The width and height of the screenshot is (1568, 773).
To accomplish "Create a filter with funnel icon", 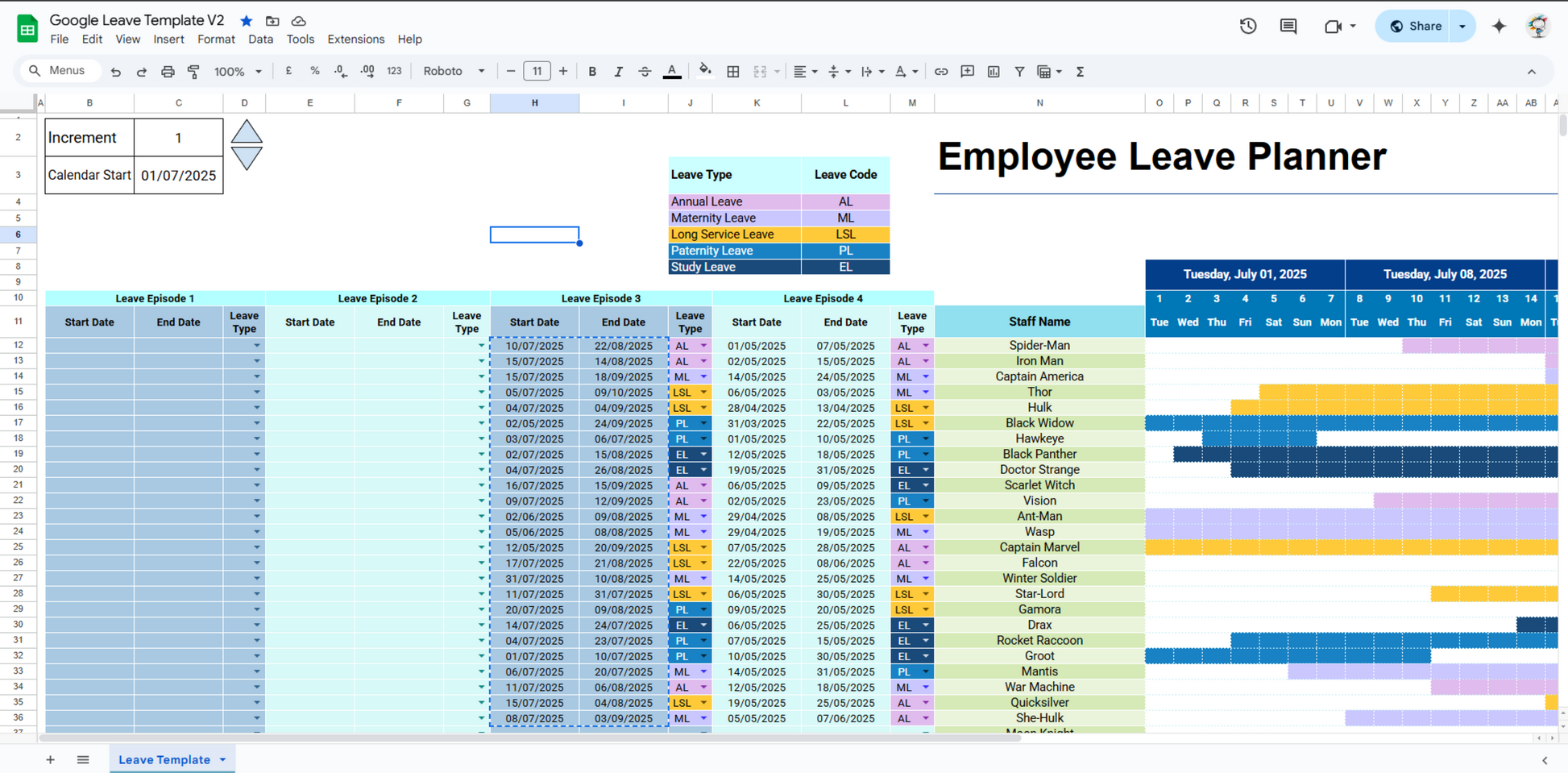I will coord(1019,72).
